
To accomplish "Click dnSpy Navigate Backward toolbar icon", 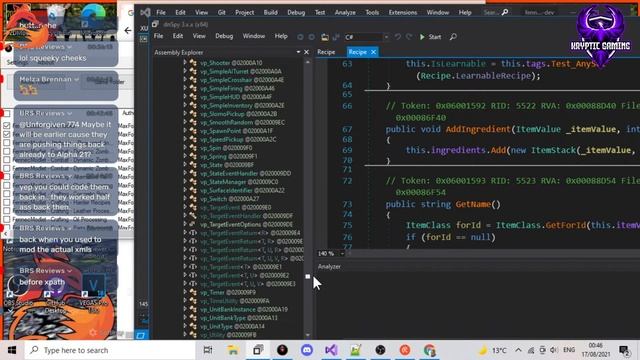I will pos(300,37).
